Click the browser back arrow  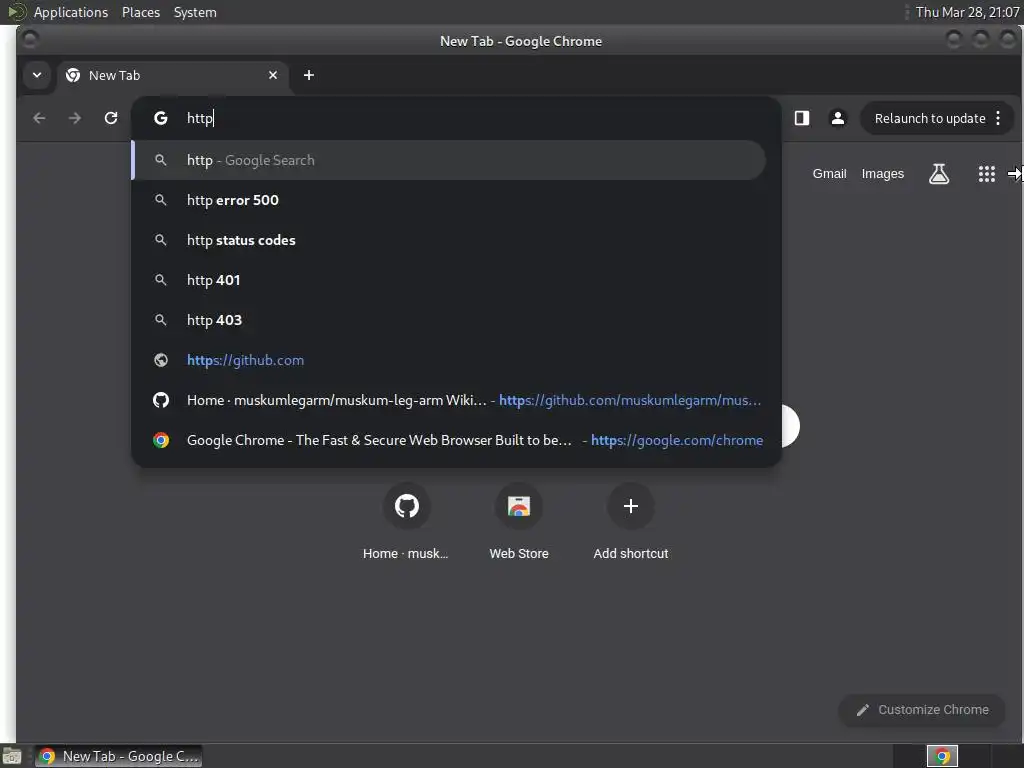click(39, 118)
